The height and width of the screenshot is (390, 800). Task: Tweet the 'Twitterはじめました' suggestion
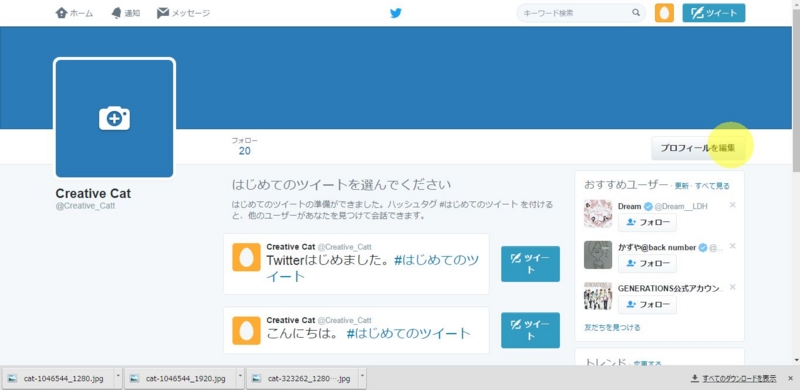pyautogui.click(x=530, y=264)
